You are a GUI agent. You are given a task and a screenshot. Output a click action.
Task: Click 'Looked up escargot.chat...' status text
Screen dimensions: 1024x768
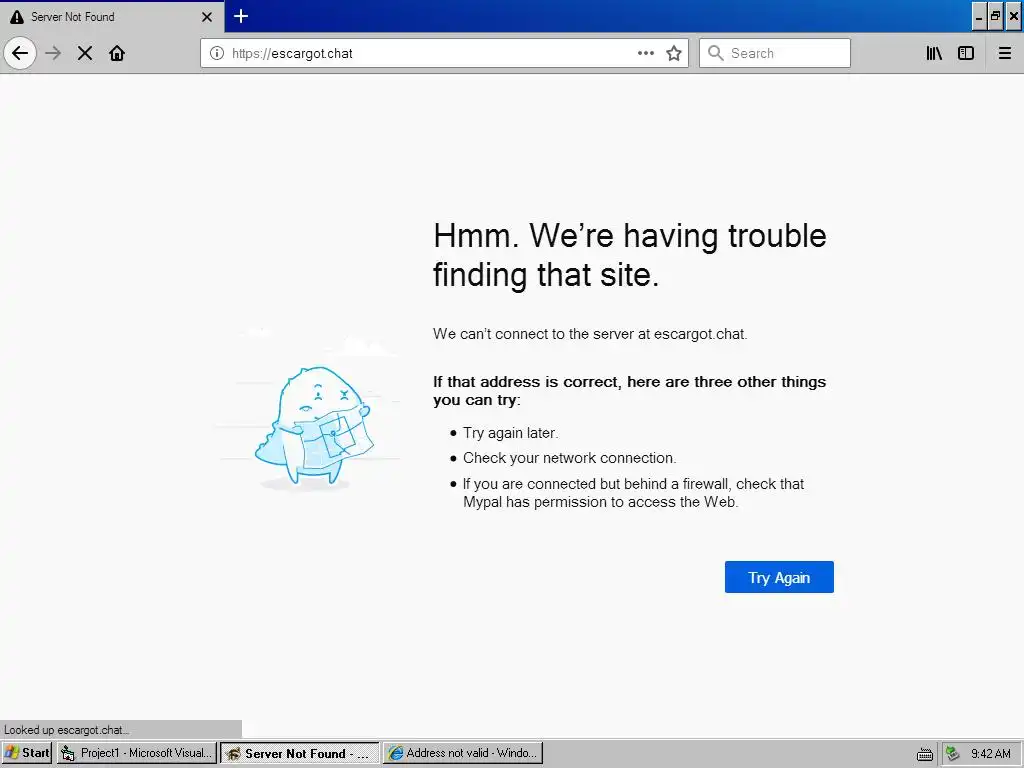click(67, 729)
